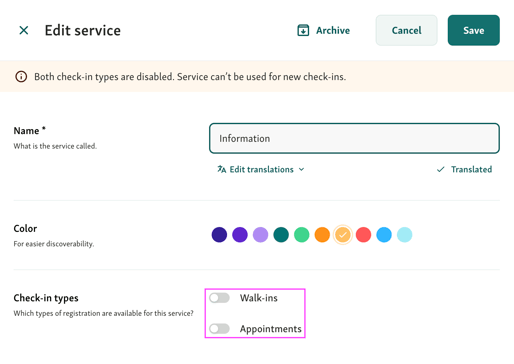Select the dark navy color swatch

click(x=219, y=235)
